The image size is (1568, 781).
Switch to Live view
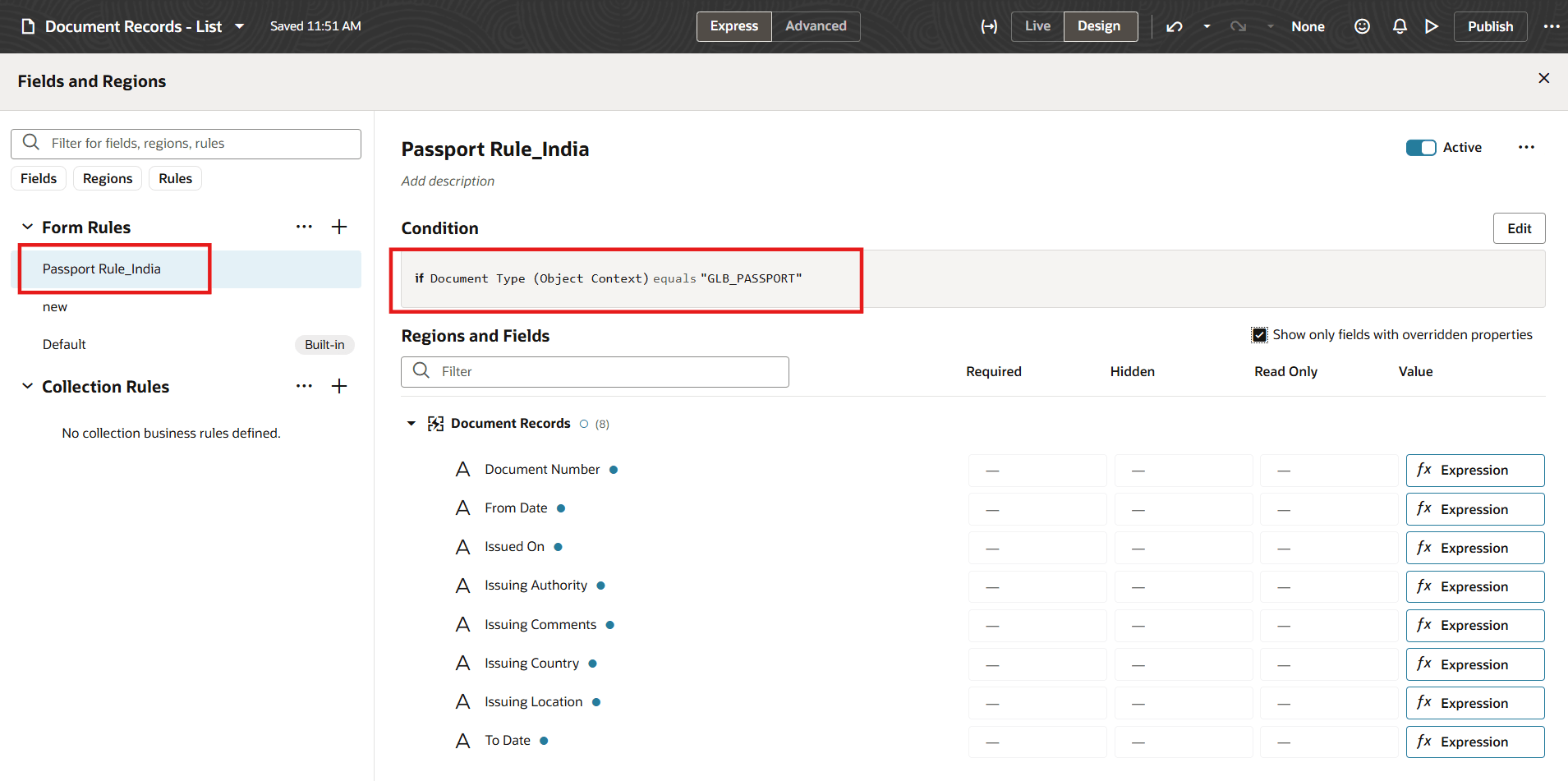[1037, 26]
